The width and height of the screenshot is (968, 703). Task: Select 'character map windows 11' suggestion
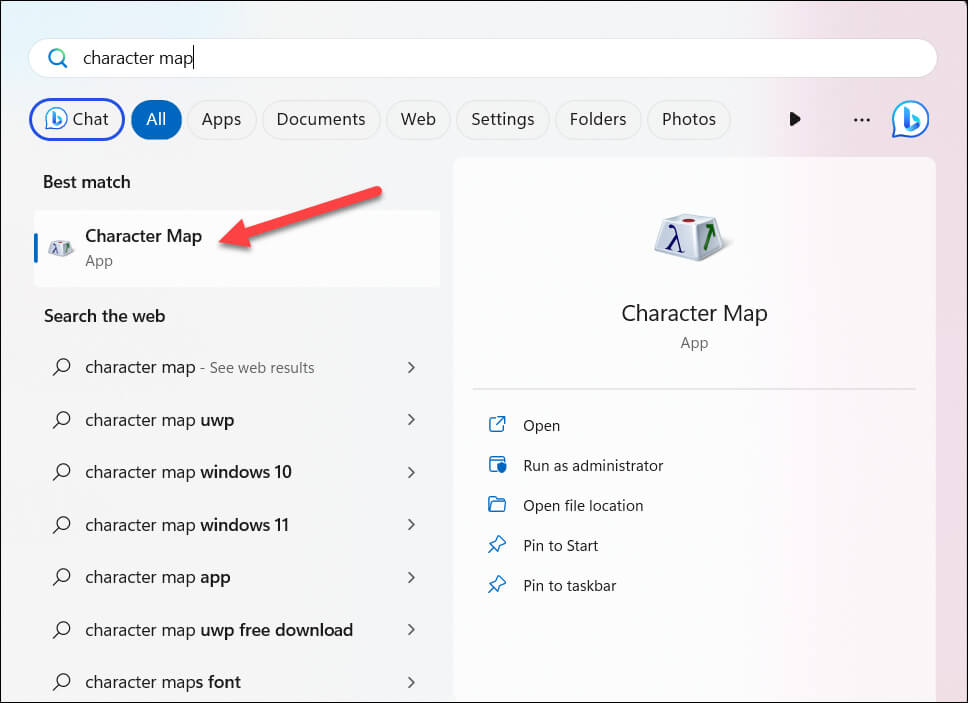(x=237, y=525)
